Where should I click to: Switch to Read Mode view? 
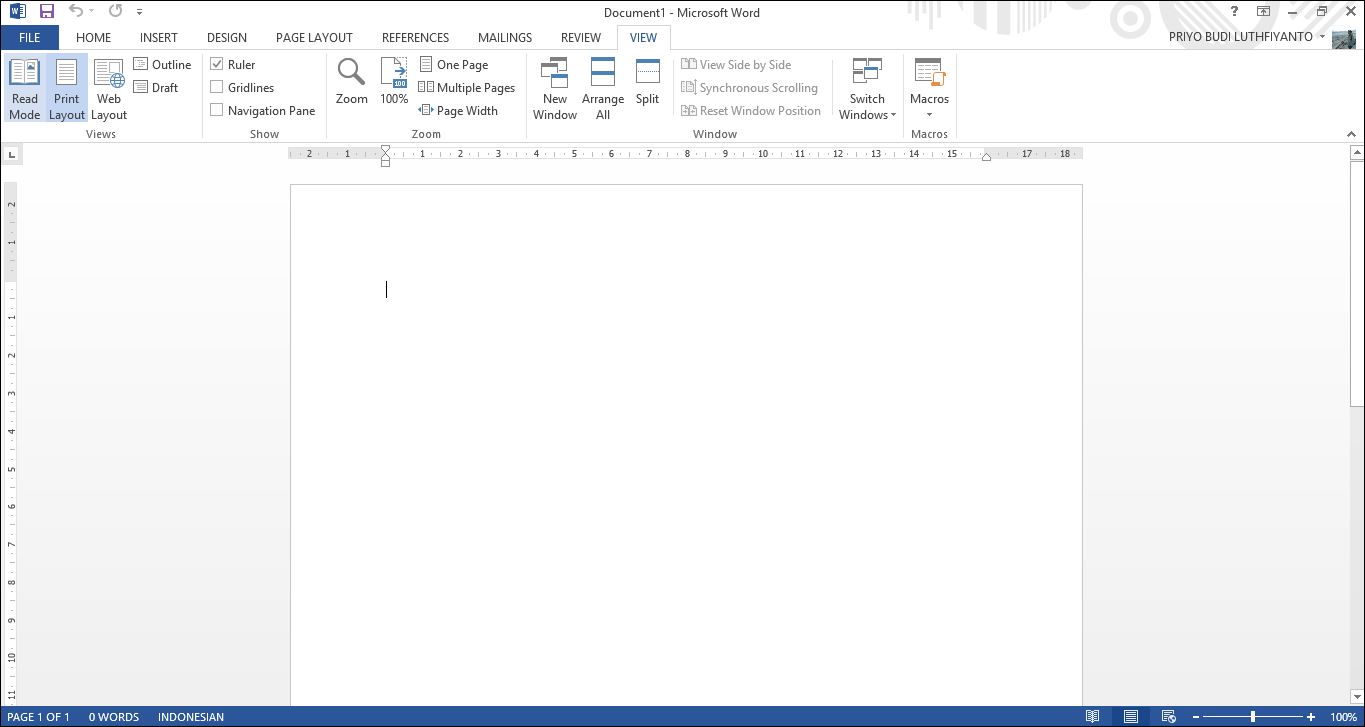(24, 88)
